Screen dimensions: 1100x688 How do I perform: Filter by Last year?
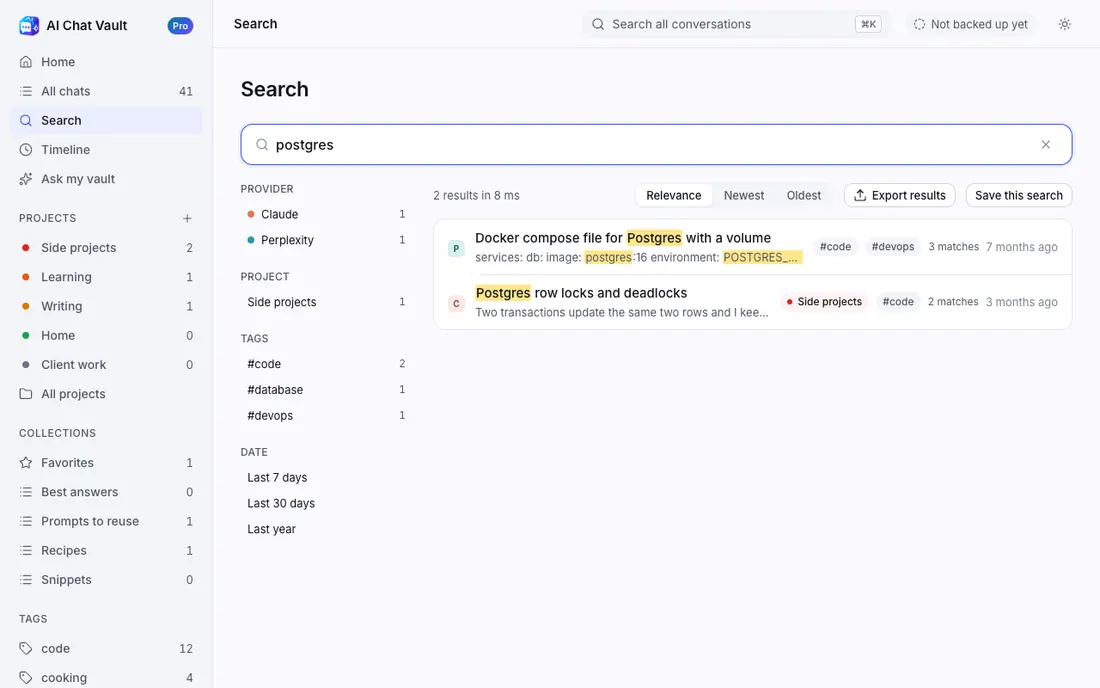[326, 529]
